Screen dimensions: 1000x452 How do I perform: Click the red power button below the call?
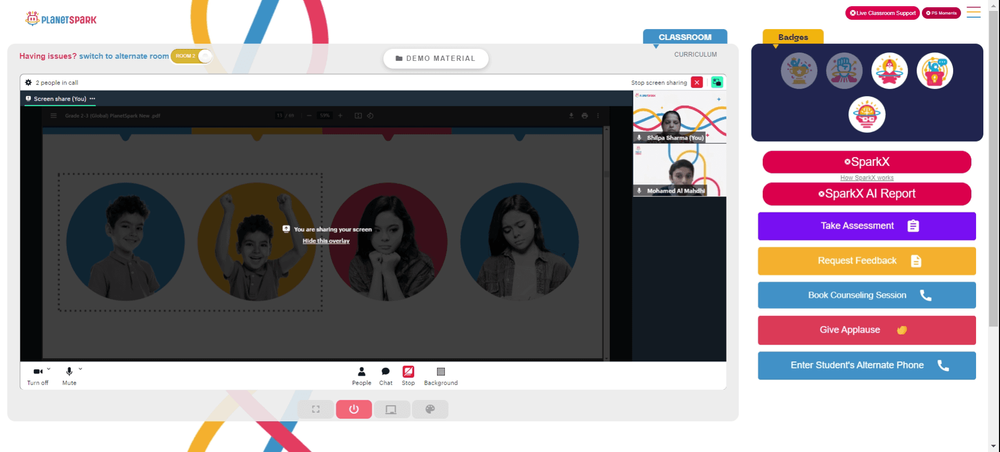354,409
